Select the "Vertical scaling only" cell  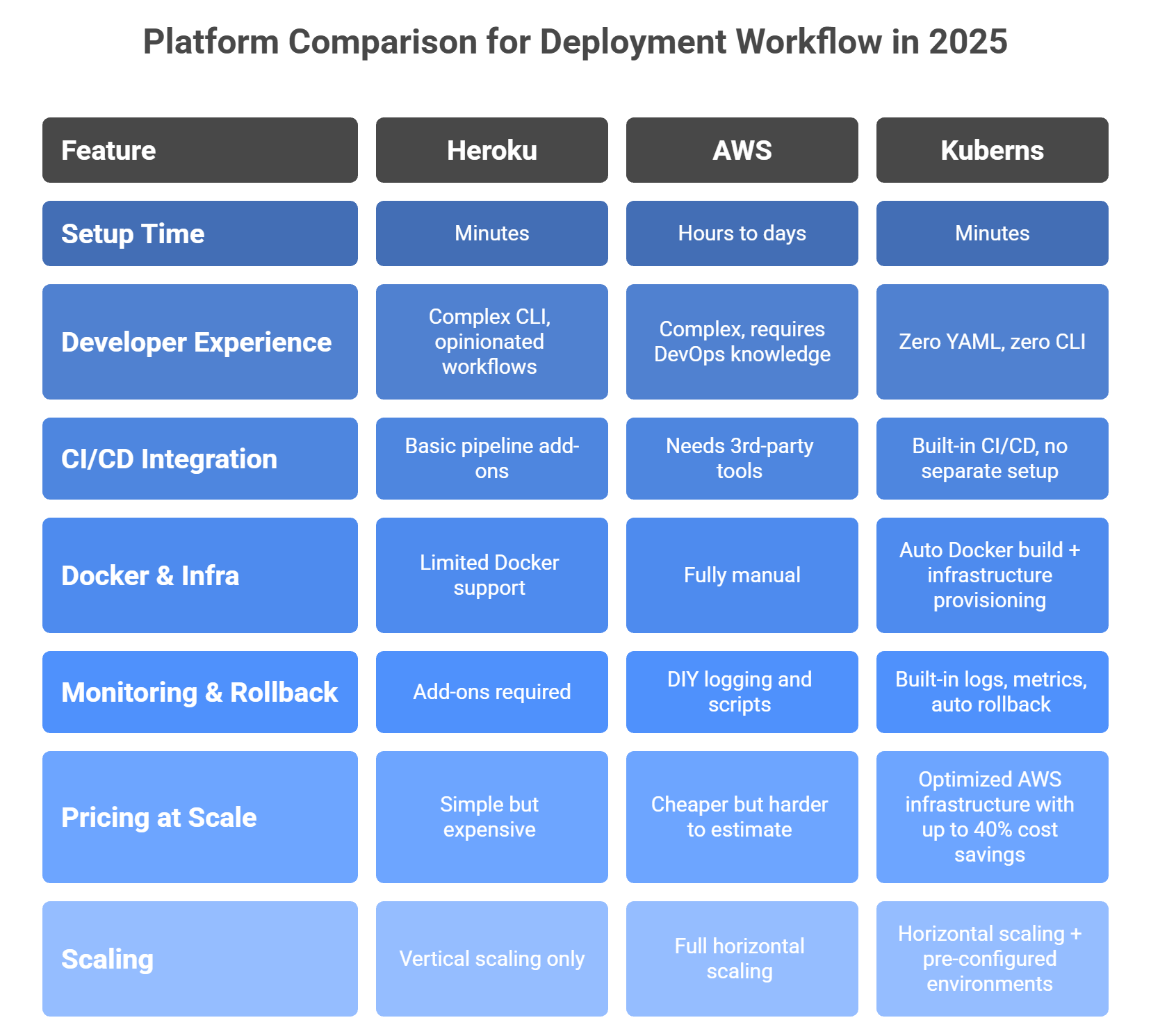492,959
